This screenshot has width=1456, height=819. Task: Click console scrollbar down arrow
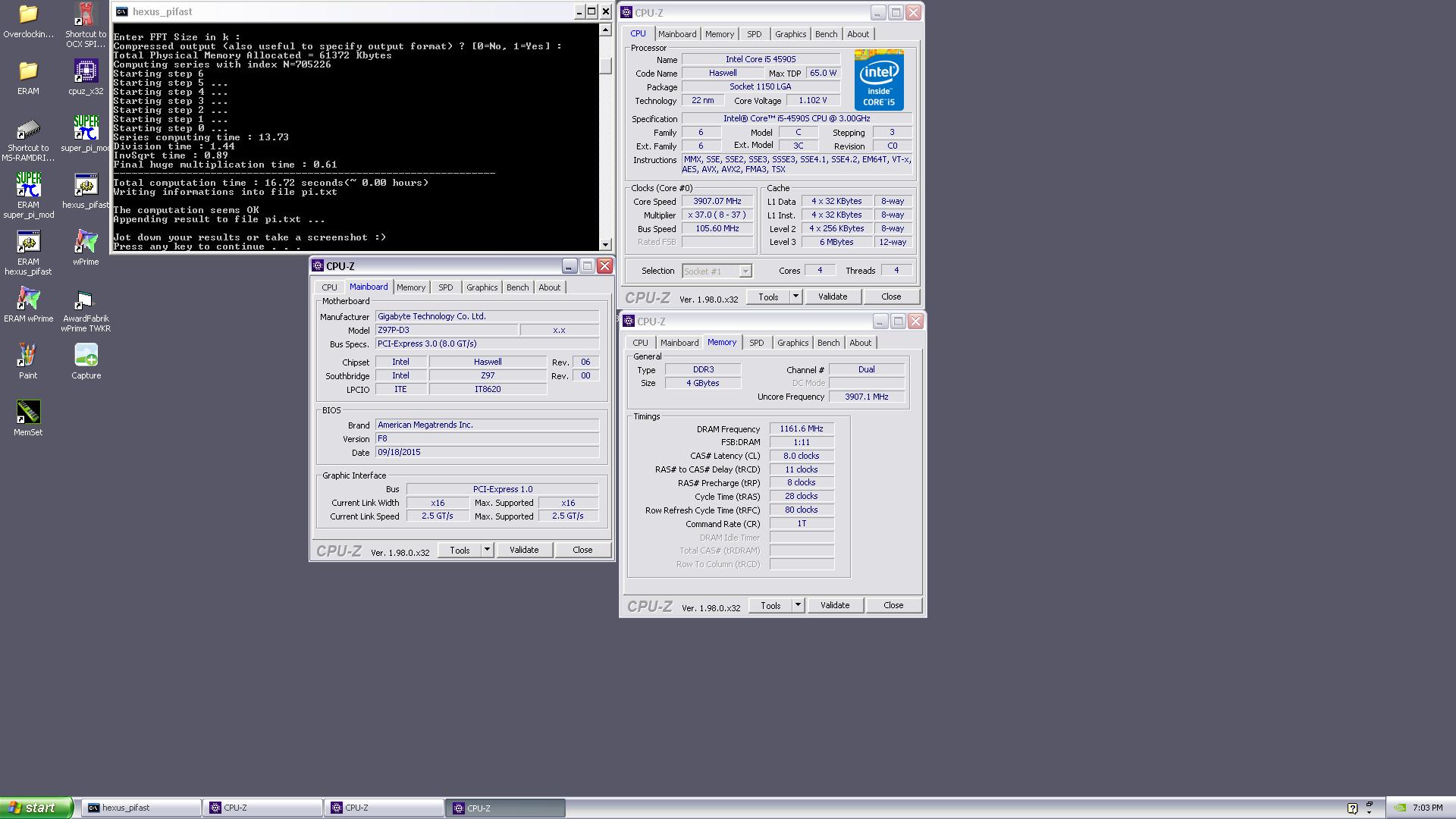tap(605, 244)
